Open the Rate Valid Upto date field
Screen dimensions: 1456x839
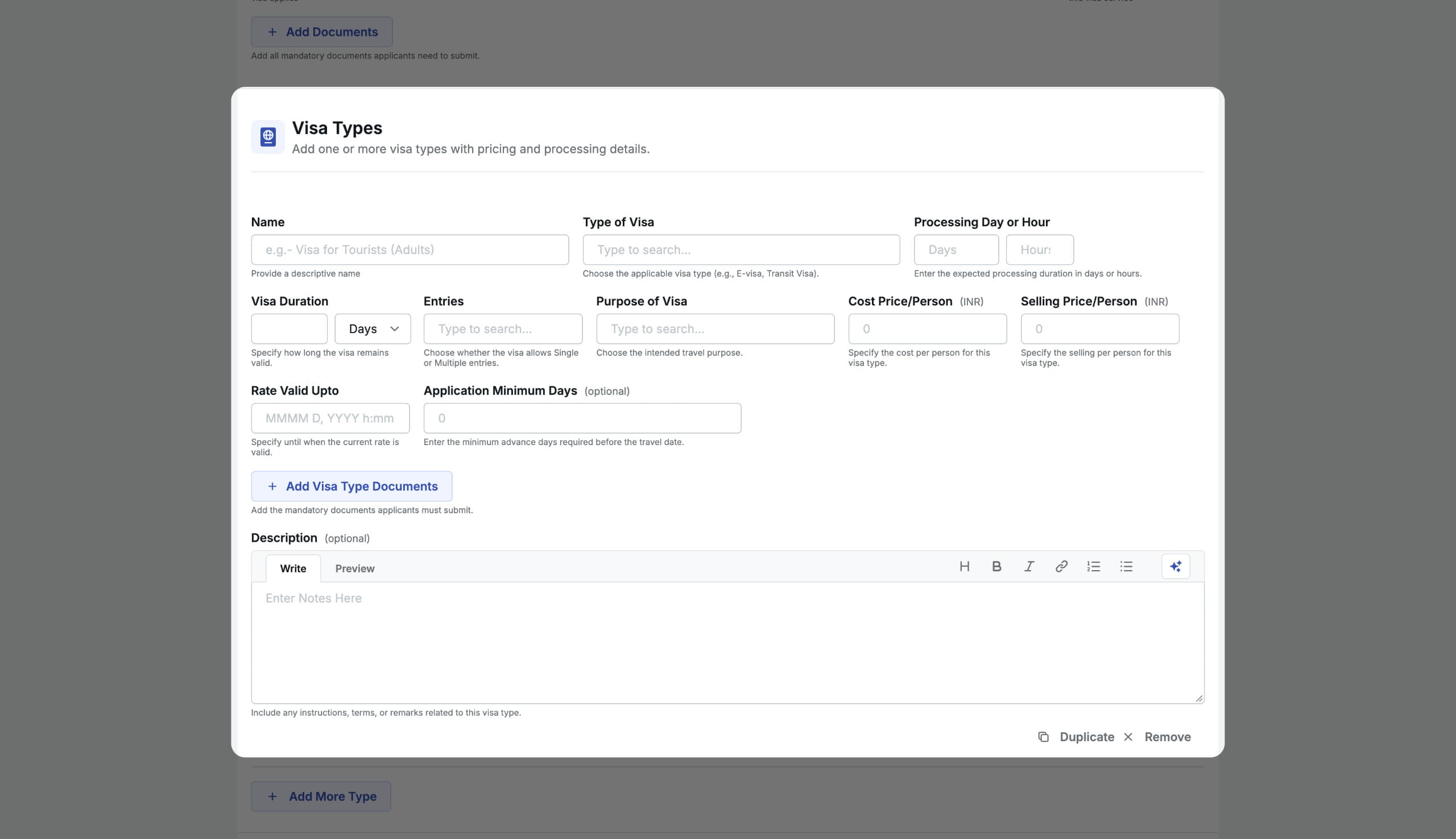click(330, 418)
